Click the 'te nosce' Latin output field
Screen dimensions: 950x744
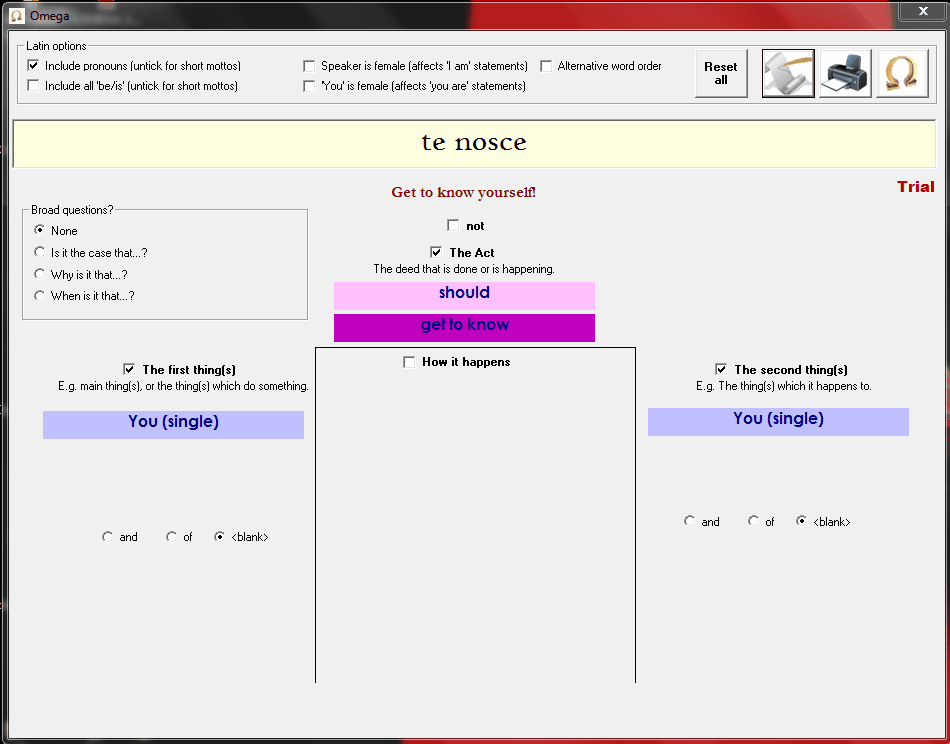474,144
